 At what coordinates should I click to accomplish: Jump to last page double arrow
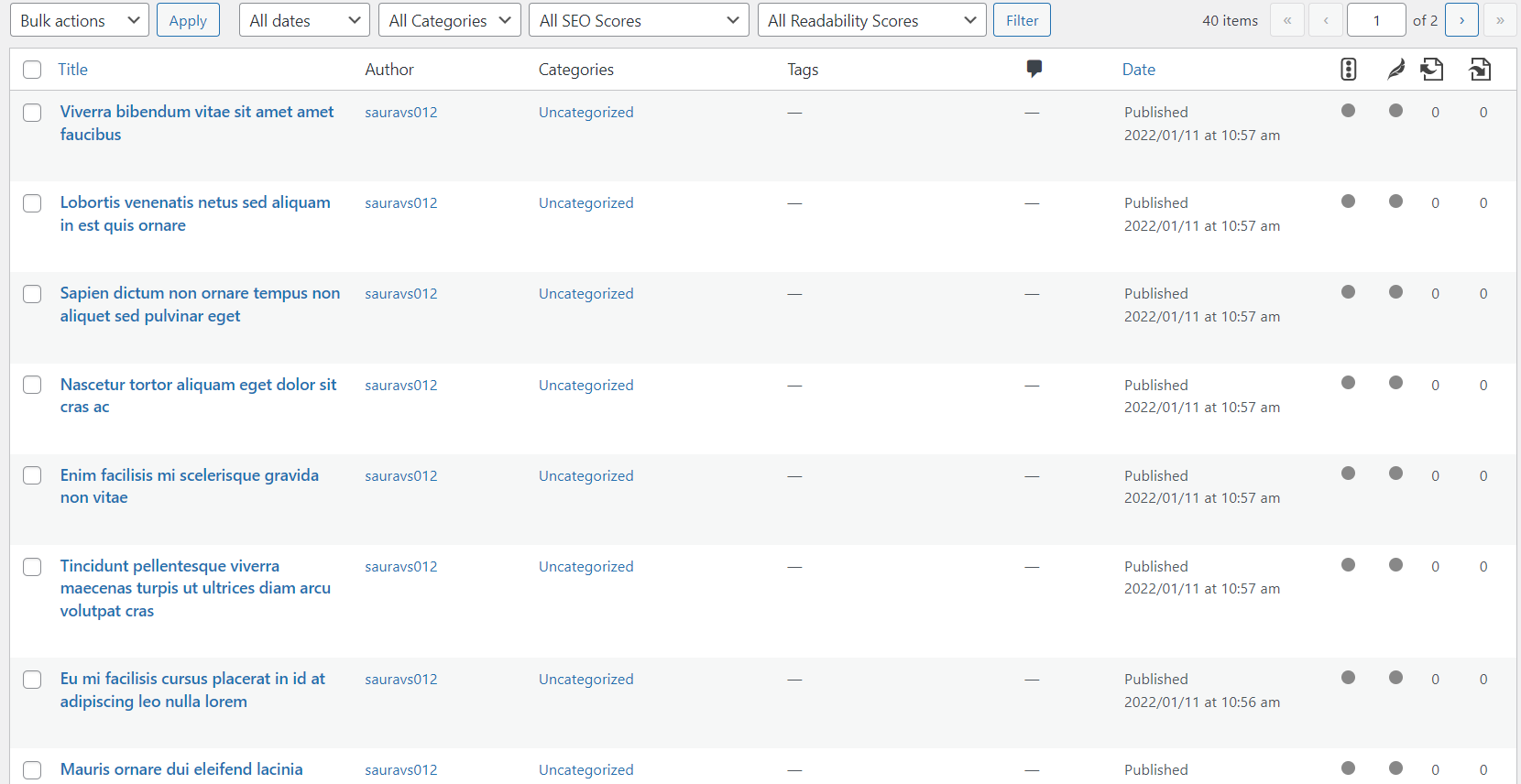[x=1500, y=20]
